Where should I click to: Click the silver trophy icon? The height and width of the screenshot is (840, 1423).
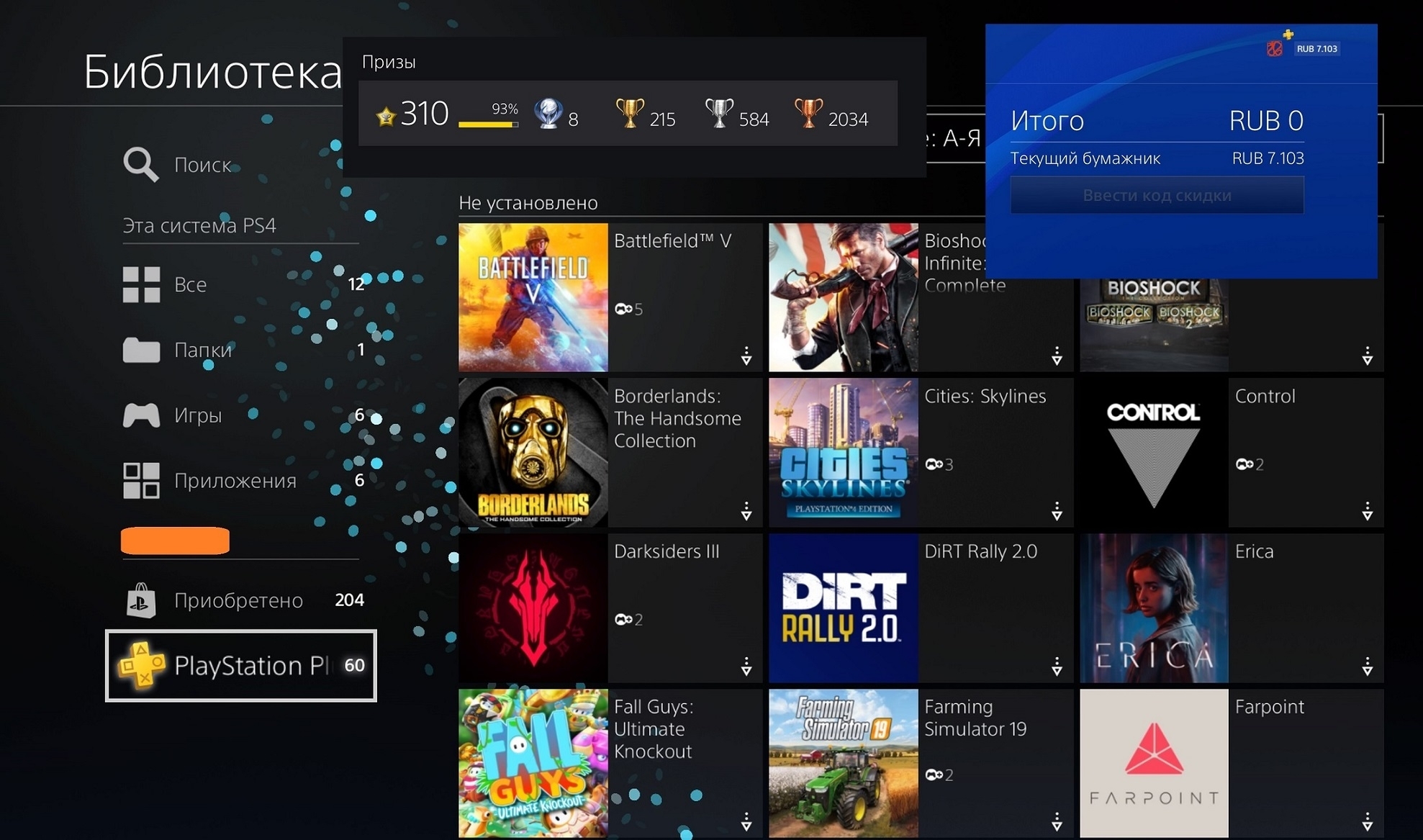tap(719, 114)
